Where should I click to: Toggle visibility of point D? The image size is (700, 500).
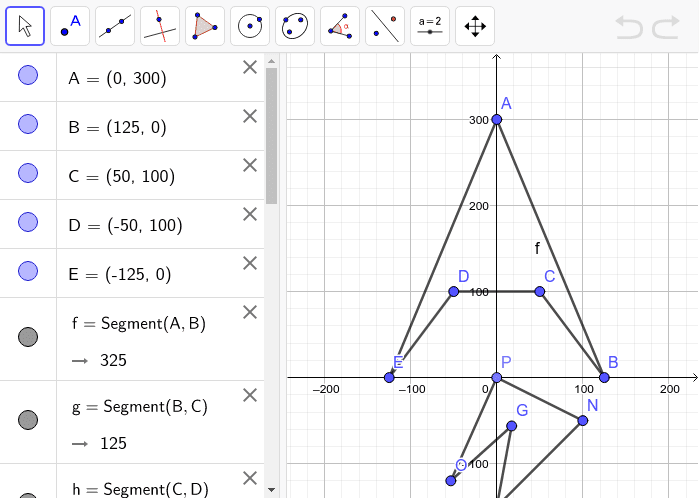click(28, 222)
